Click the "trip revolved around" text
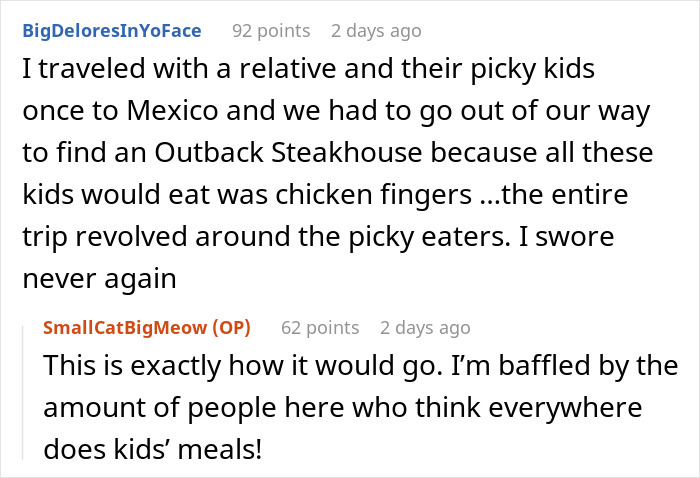This screenshot has height=478, width=700. [141, 238]
